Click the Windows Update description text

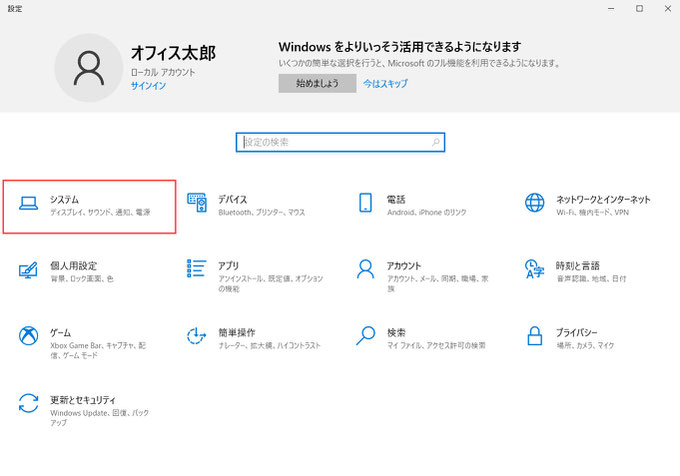point(99,417)
